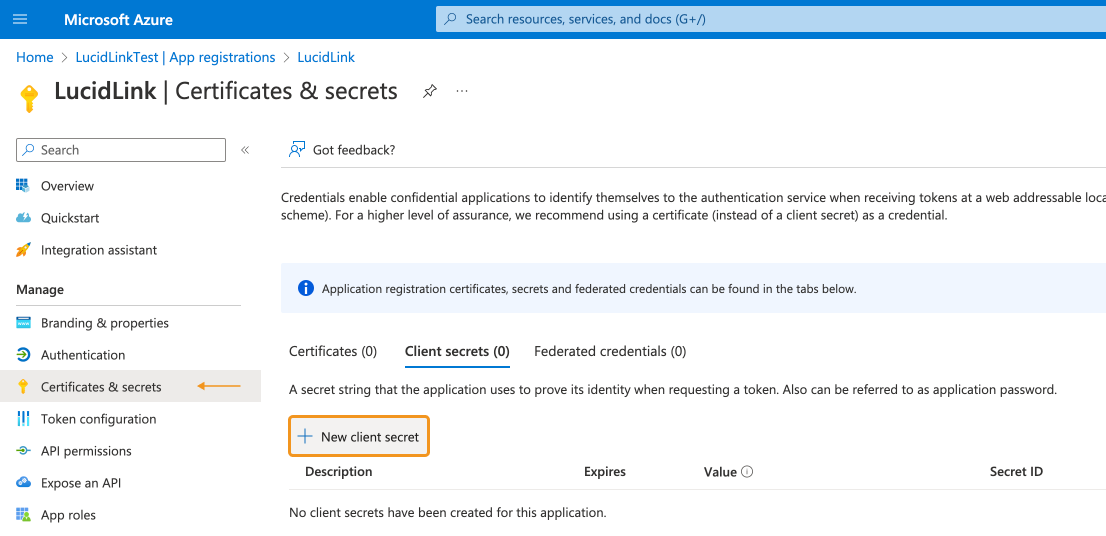Open LucidLinkTest | App registrations breadcrumb

tap(176, 57)
